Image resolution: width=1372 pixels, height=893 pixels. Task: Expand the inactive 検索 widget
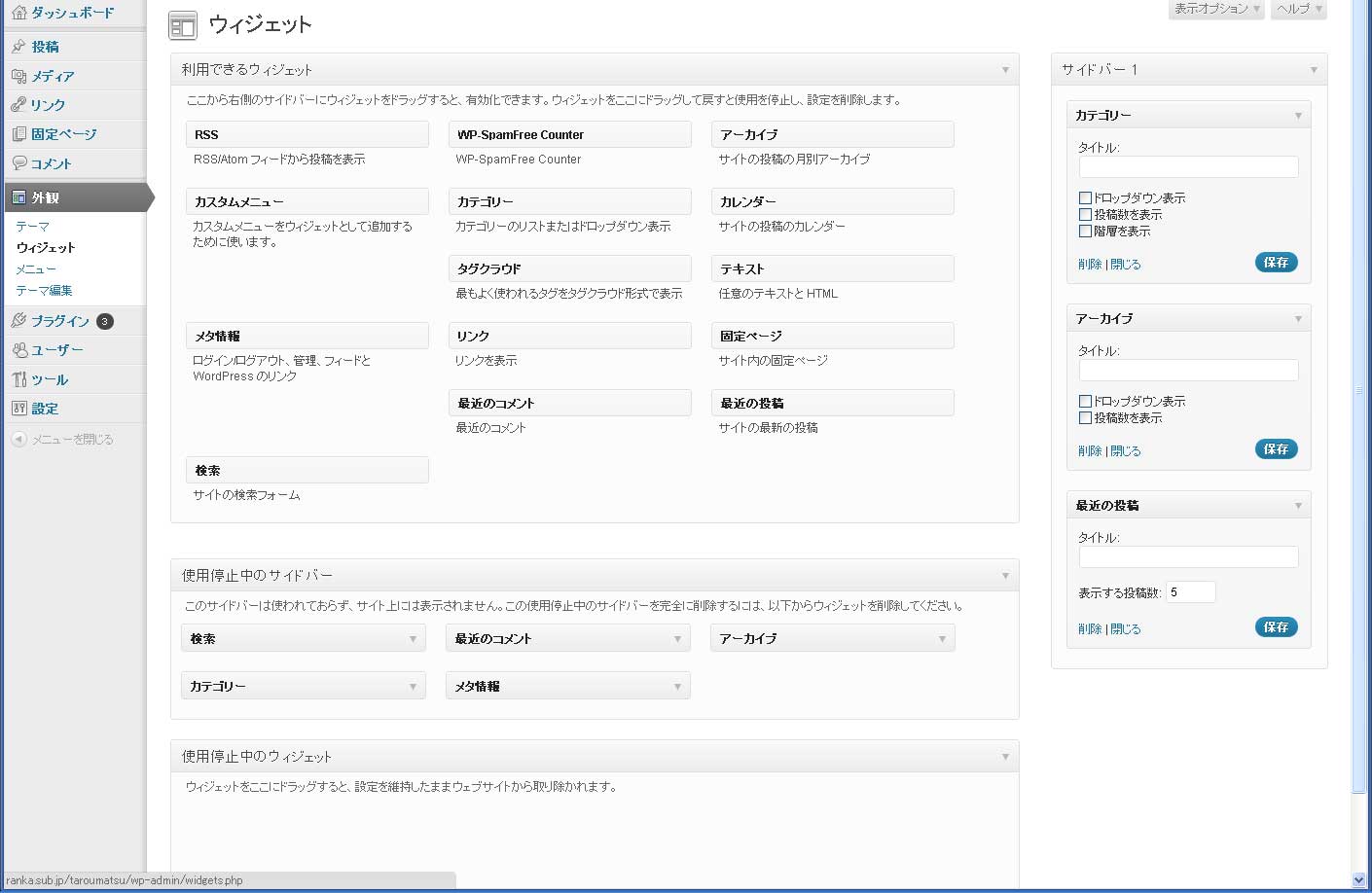point(413,639)
